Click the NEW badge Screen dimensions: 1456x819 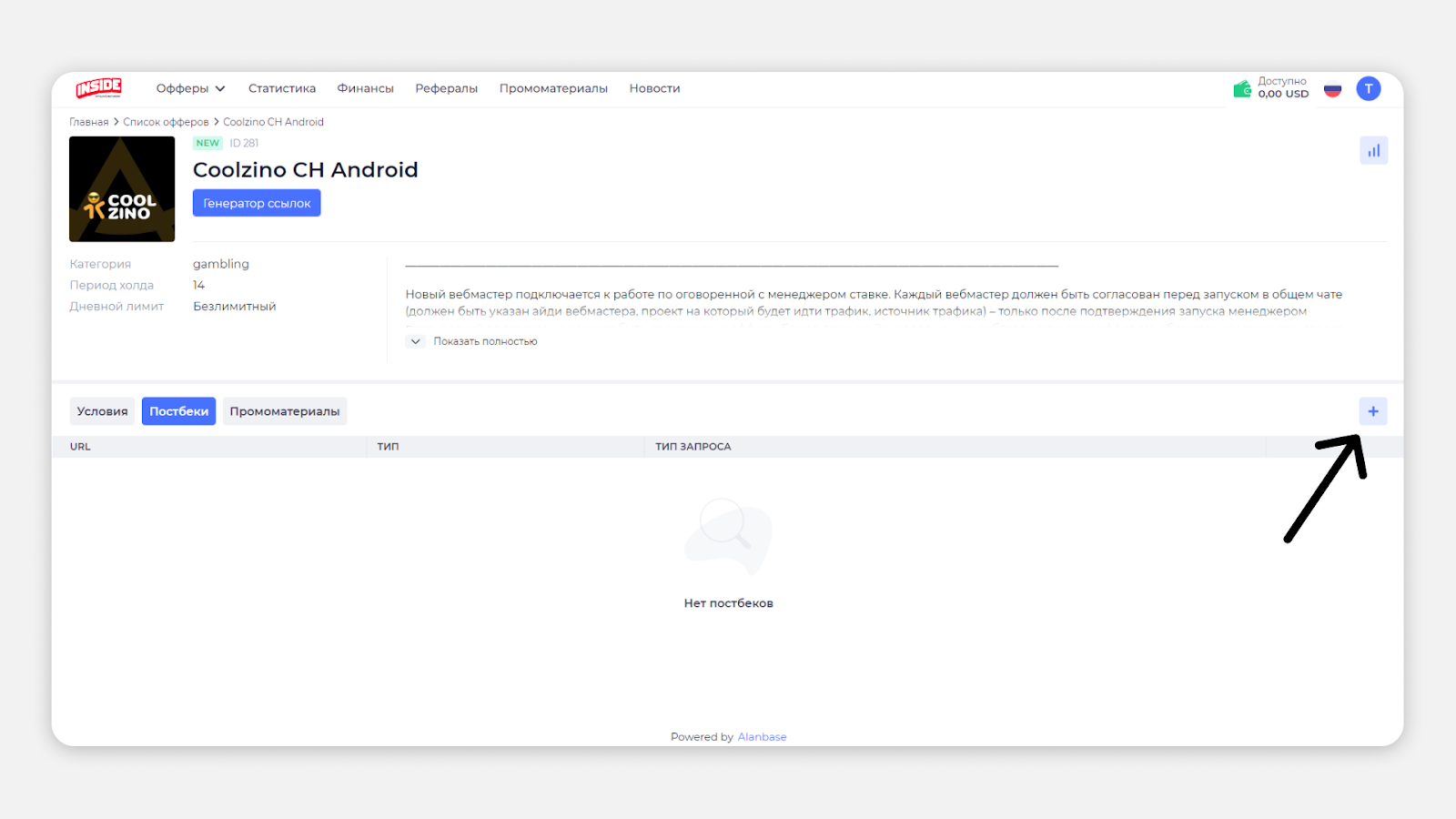coord(207,143)
